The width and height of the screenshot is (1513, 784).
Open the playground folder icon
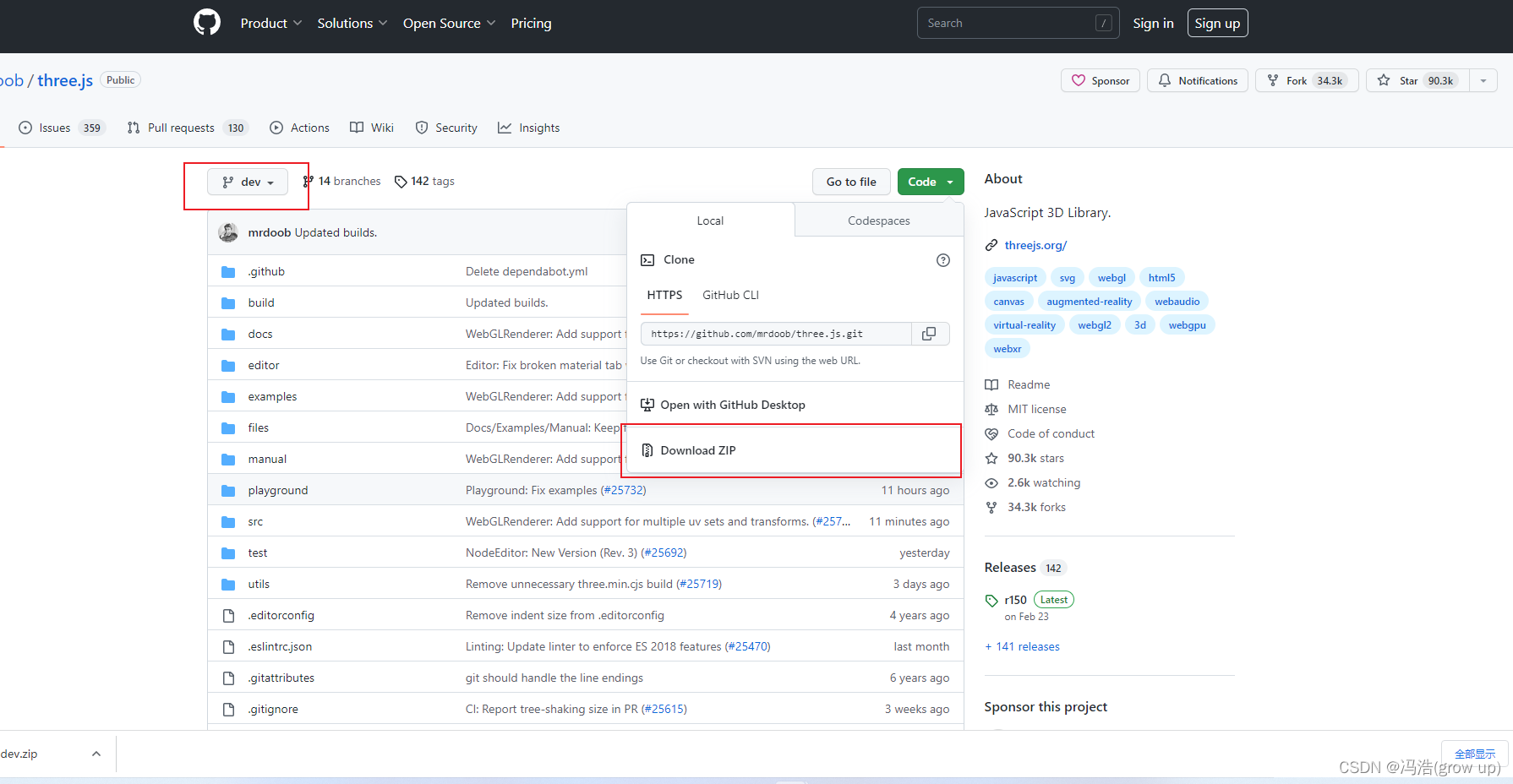(228, 491)
